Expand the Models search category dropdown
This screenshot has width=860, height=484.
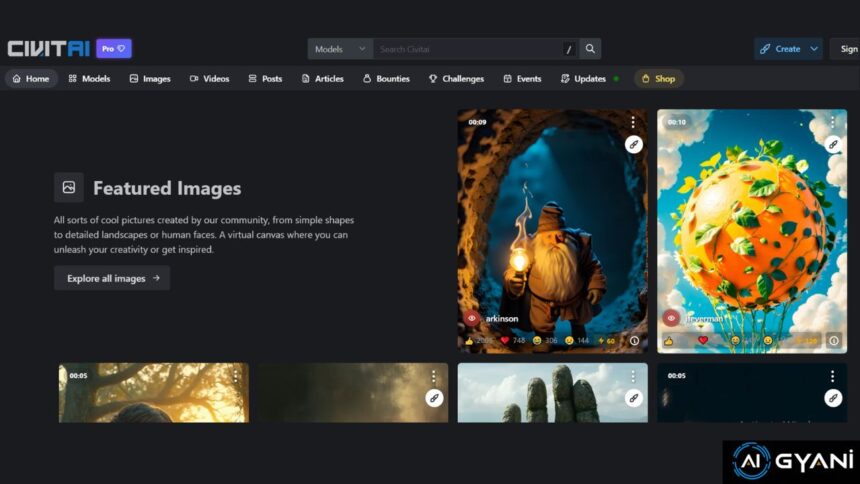(x=340, y=49)
